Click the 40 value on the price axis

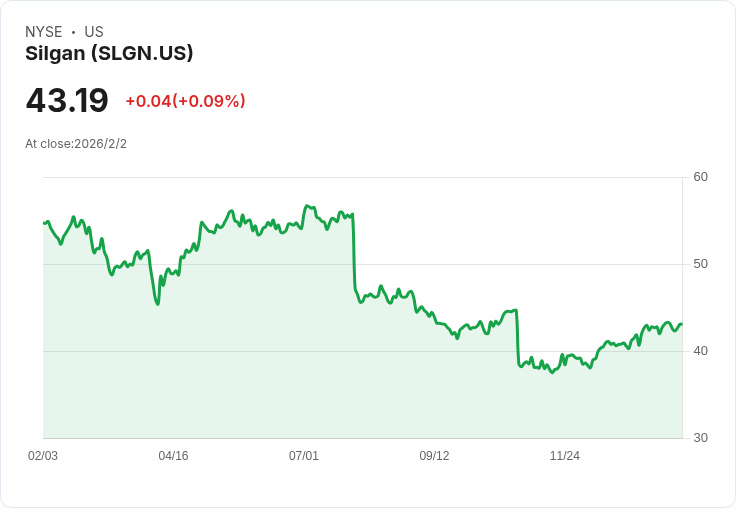[701, 351]
